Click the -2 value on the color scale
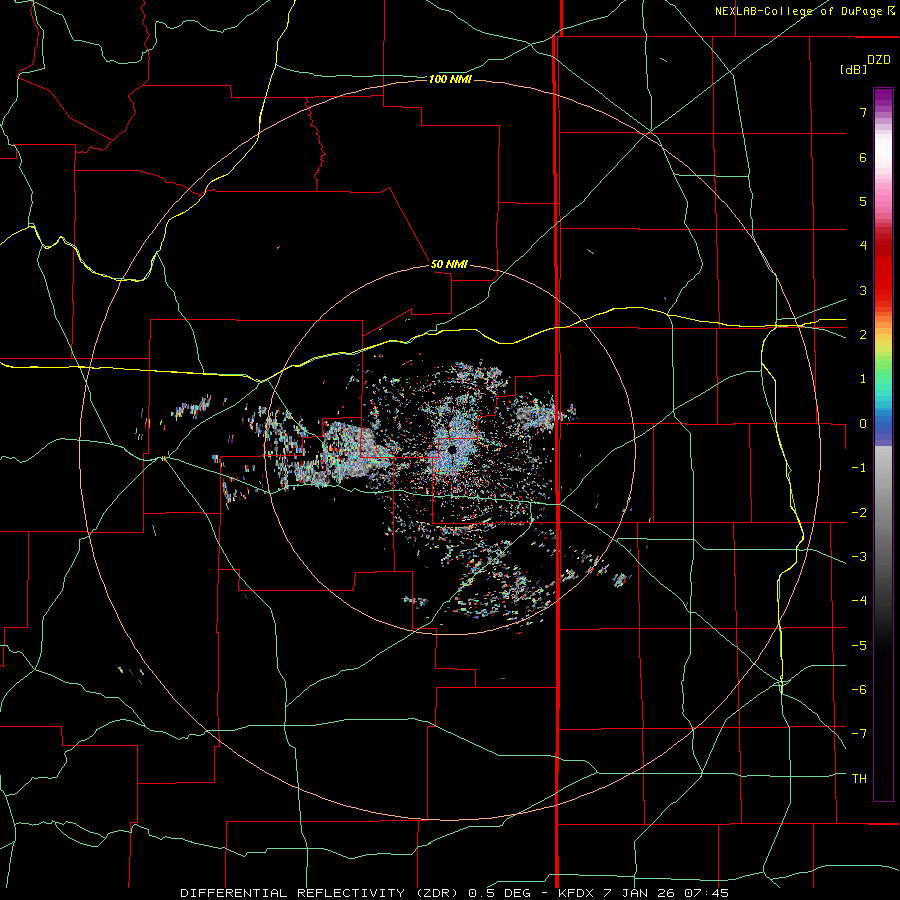 (x=859, y=513)
